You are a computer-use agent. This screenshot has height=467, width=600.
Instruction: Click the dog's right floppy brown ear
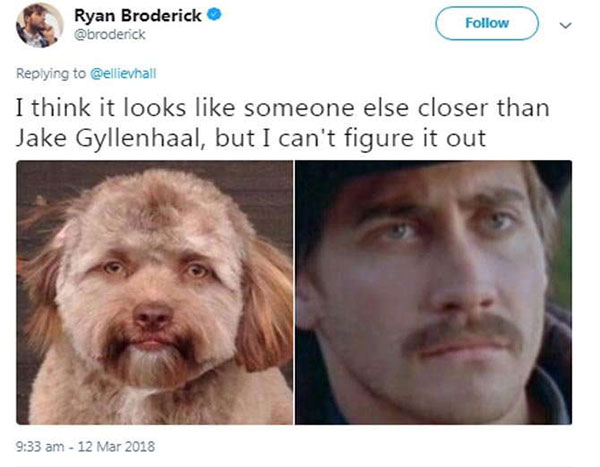coord(264,306)
